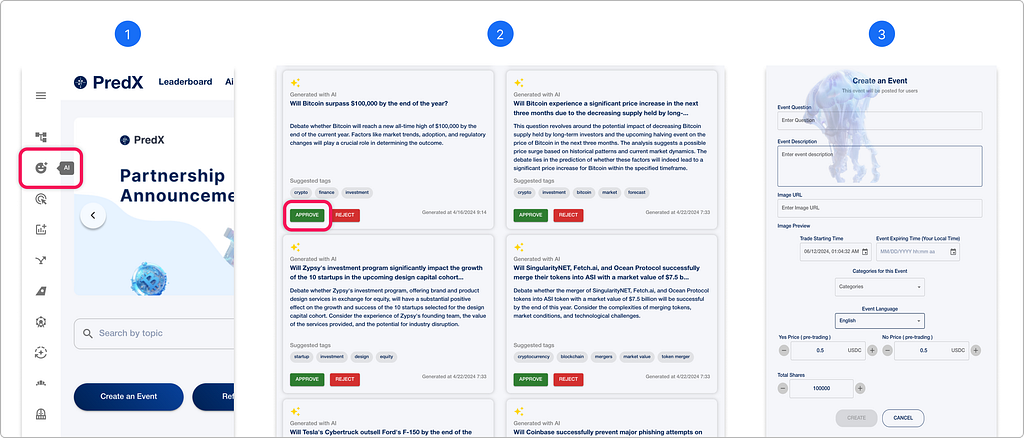Click the CANCEL button in the event form
The height and width of the screenshot is (438, 1024).
click(x=903, y=418)
